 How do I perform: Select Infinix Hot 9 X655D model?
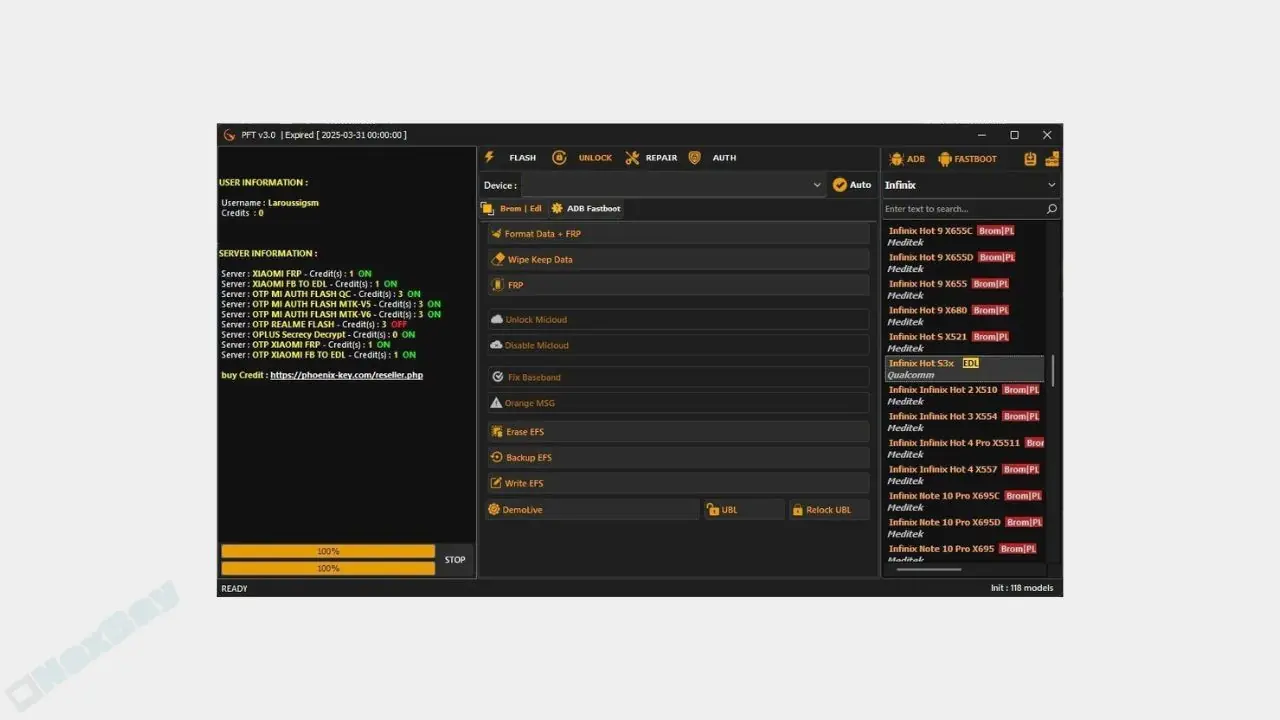click(964, 263)
